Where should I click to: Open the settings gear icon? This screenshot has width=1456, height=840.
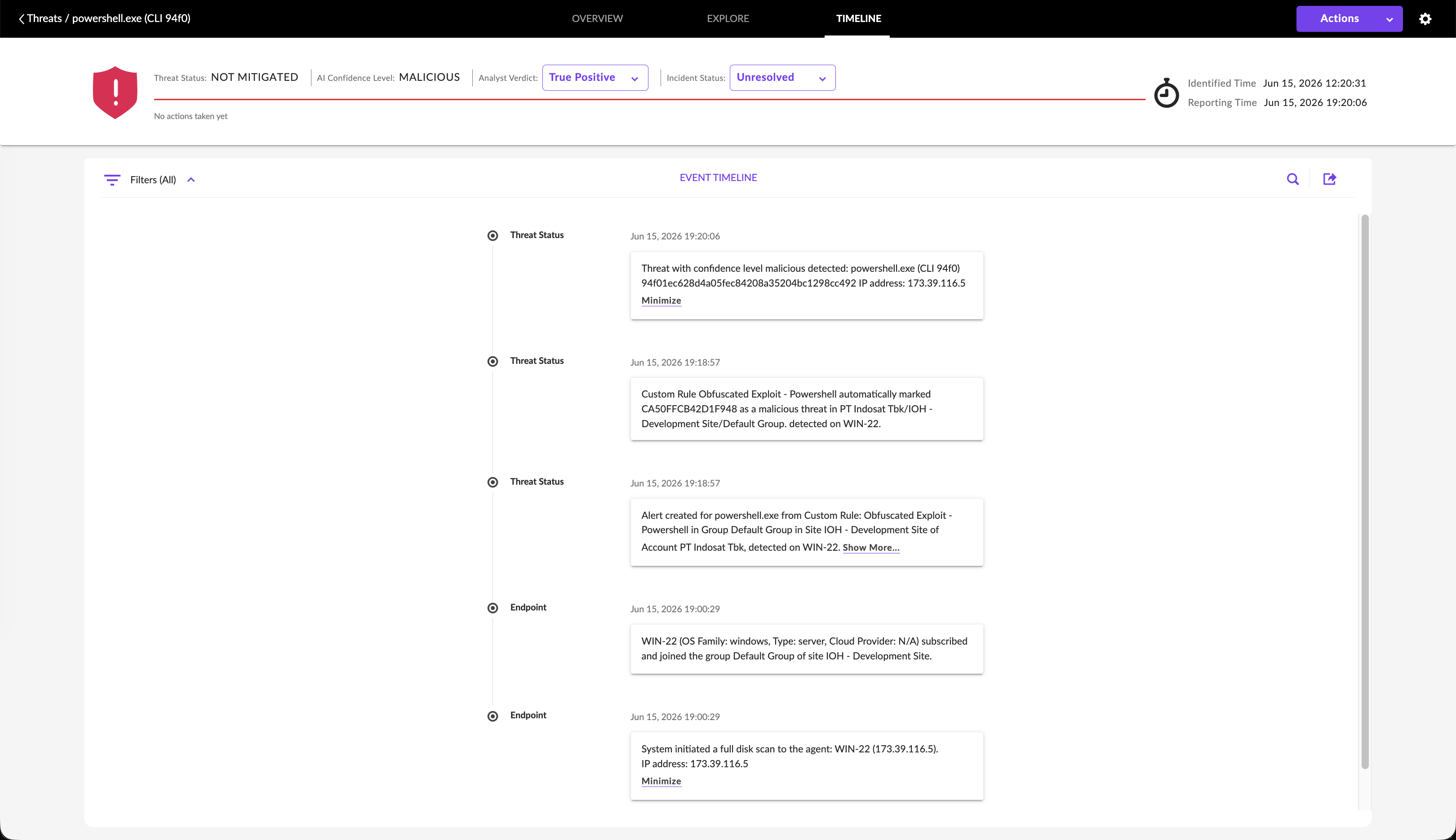tap(1425, 19)
